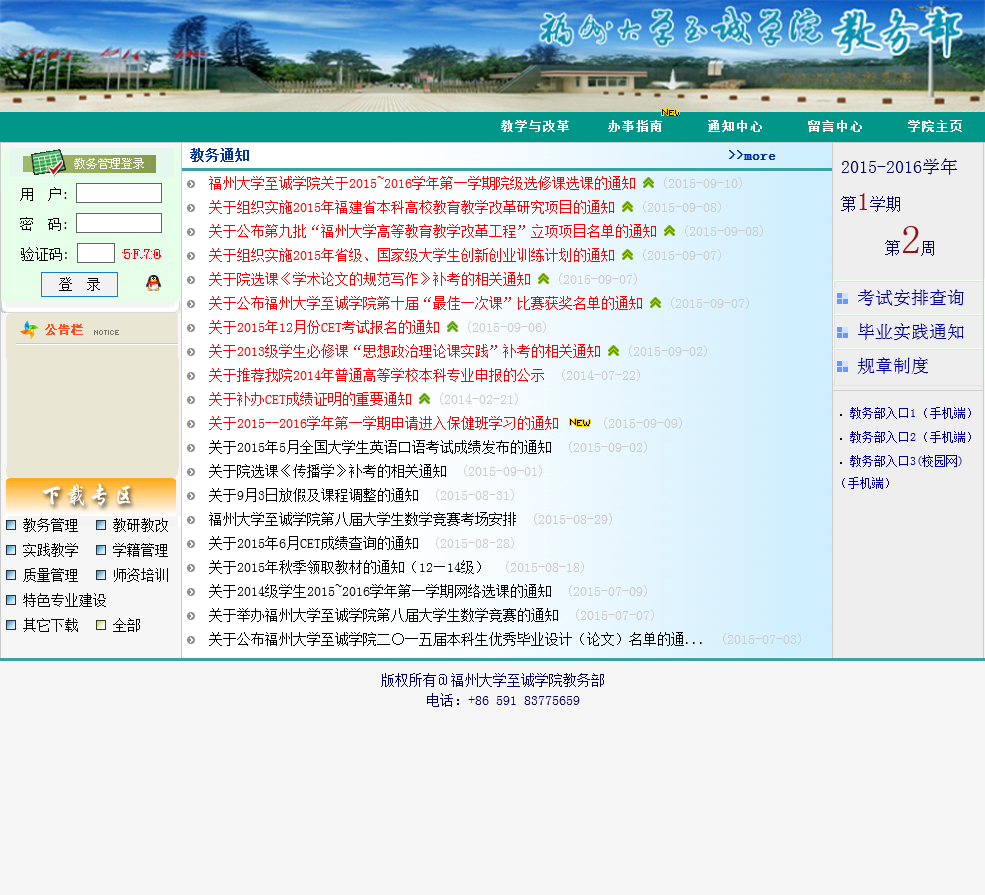Click the QQ penguin icon beside login

pyautogui.click(x=153, y=283)
